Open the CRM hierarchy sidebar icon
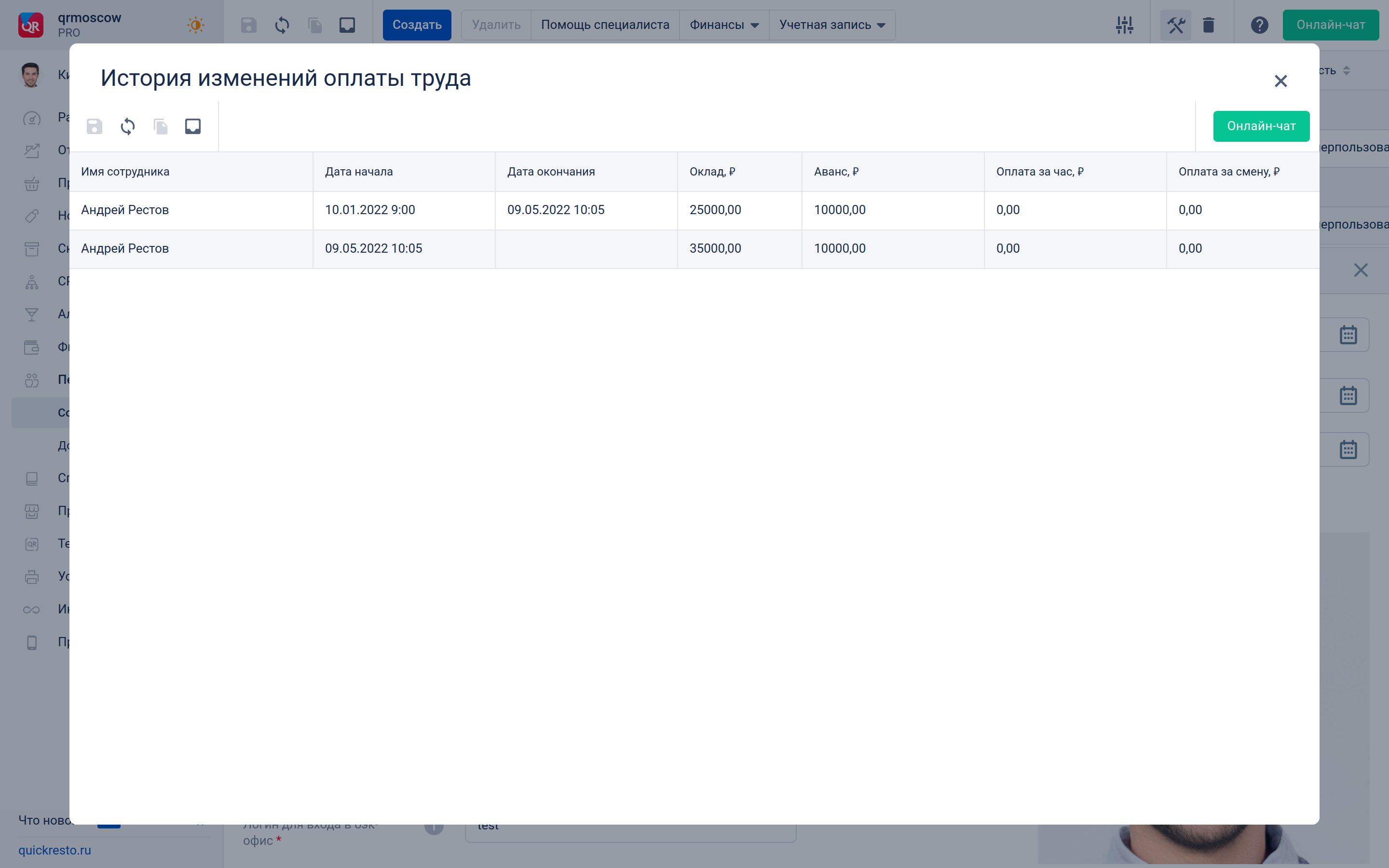This screenshot has width=1389, height=868. click(31, 282)
